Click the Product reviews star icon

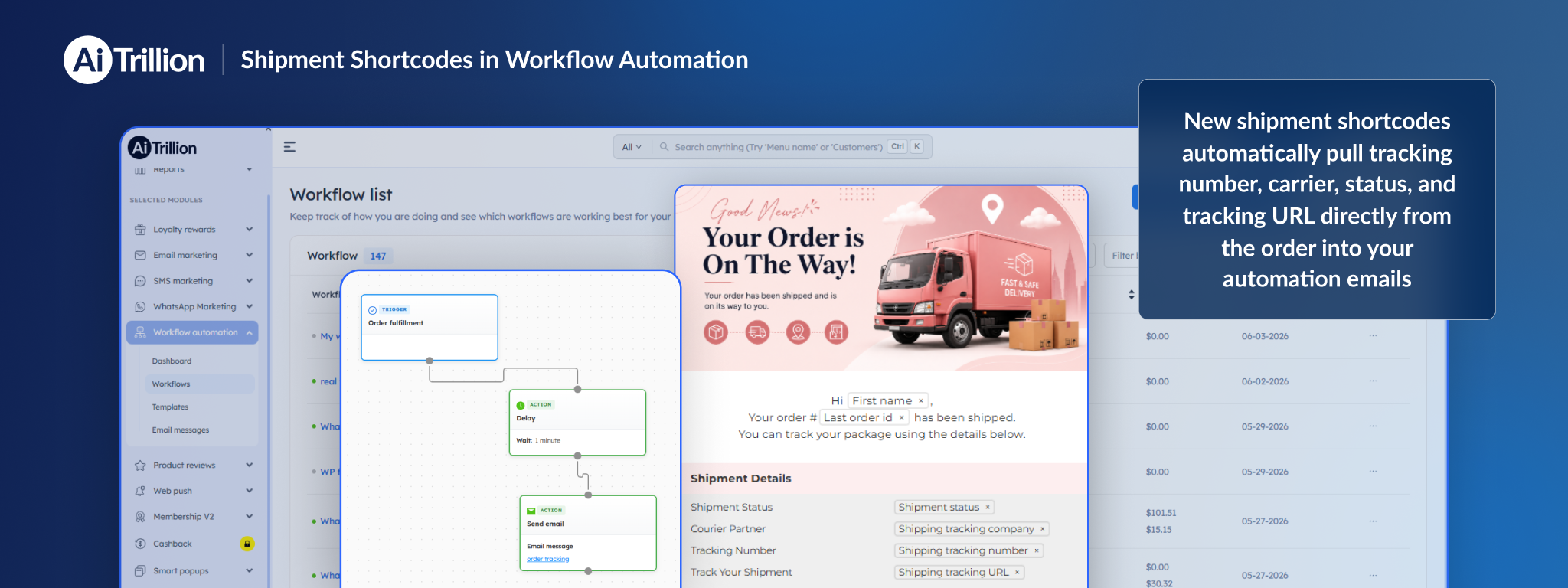point(140,465)
